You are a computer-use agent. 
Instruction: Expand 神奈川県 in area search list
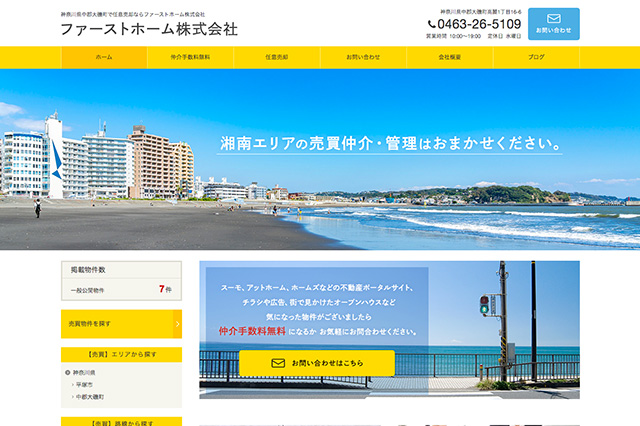(x=85, y=372)
